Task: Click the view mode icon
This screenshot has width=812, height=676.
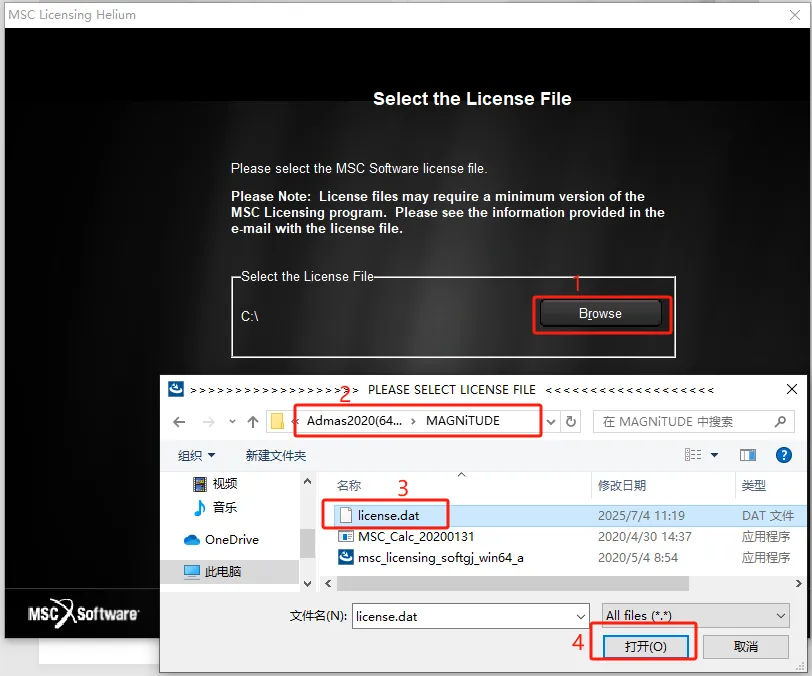Action: (x=693, y=455)
